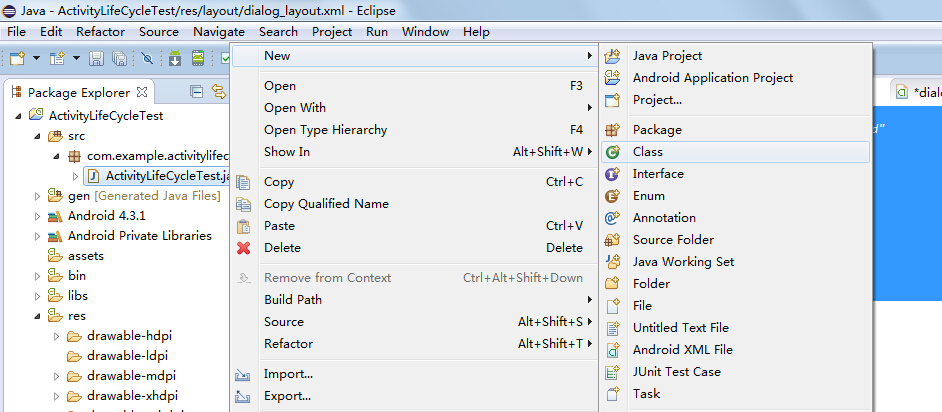Click the Export... icon
Screen dimensions: 942x412
(x=243, y=396)
